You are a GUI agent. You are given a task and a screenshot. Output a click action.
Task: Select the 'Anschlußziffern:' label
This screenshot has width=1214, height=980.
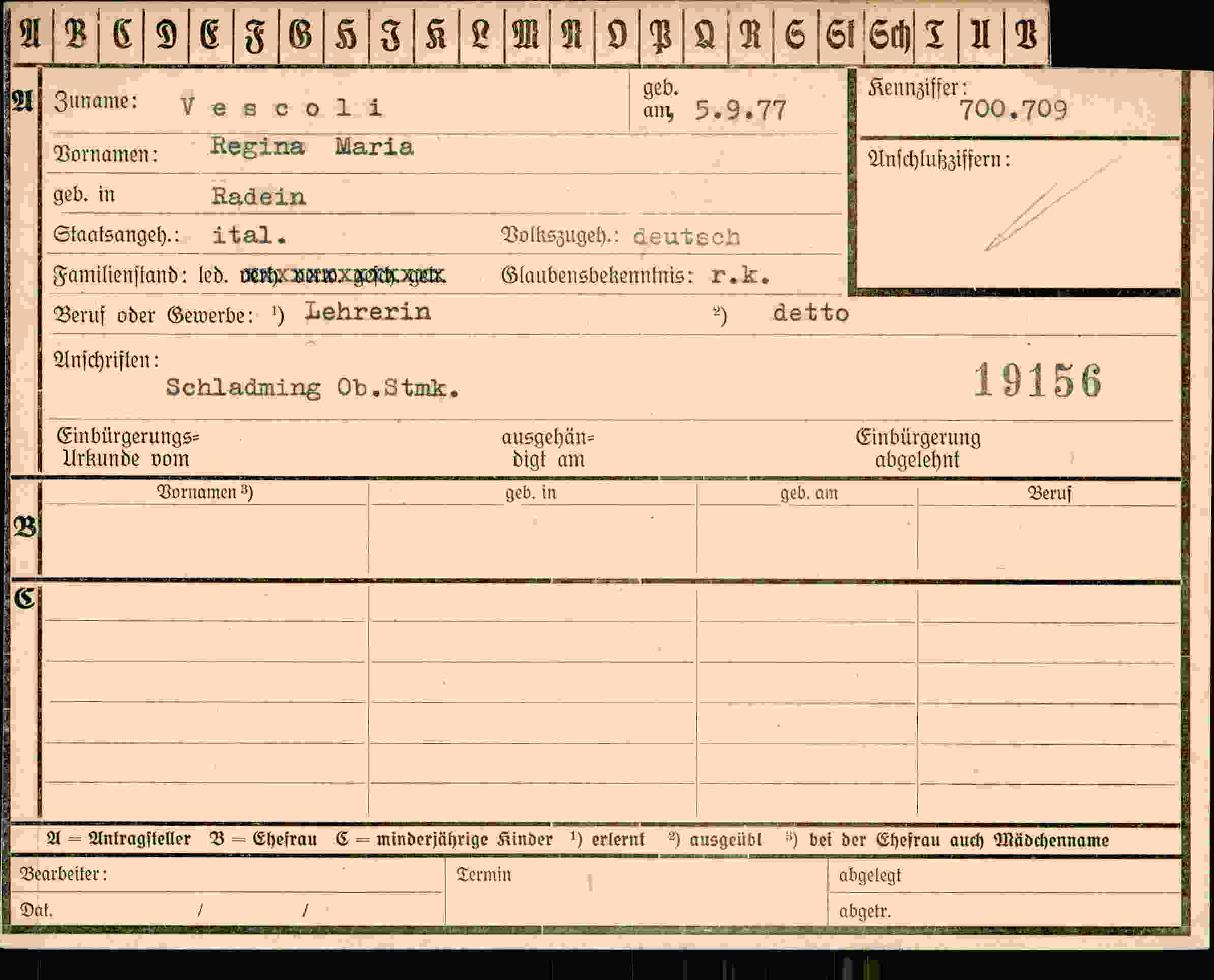[x=939, y=159]
